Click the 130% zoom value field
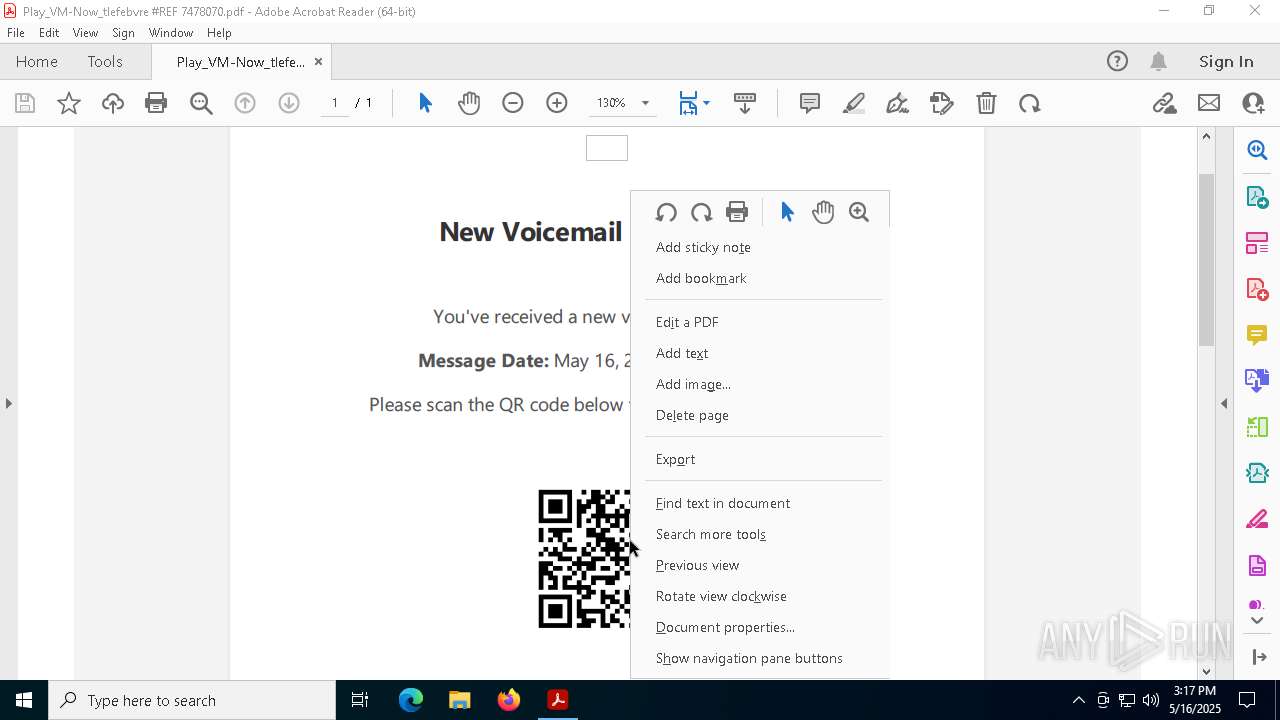1280x720 pixels. tap(611, 103)
